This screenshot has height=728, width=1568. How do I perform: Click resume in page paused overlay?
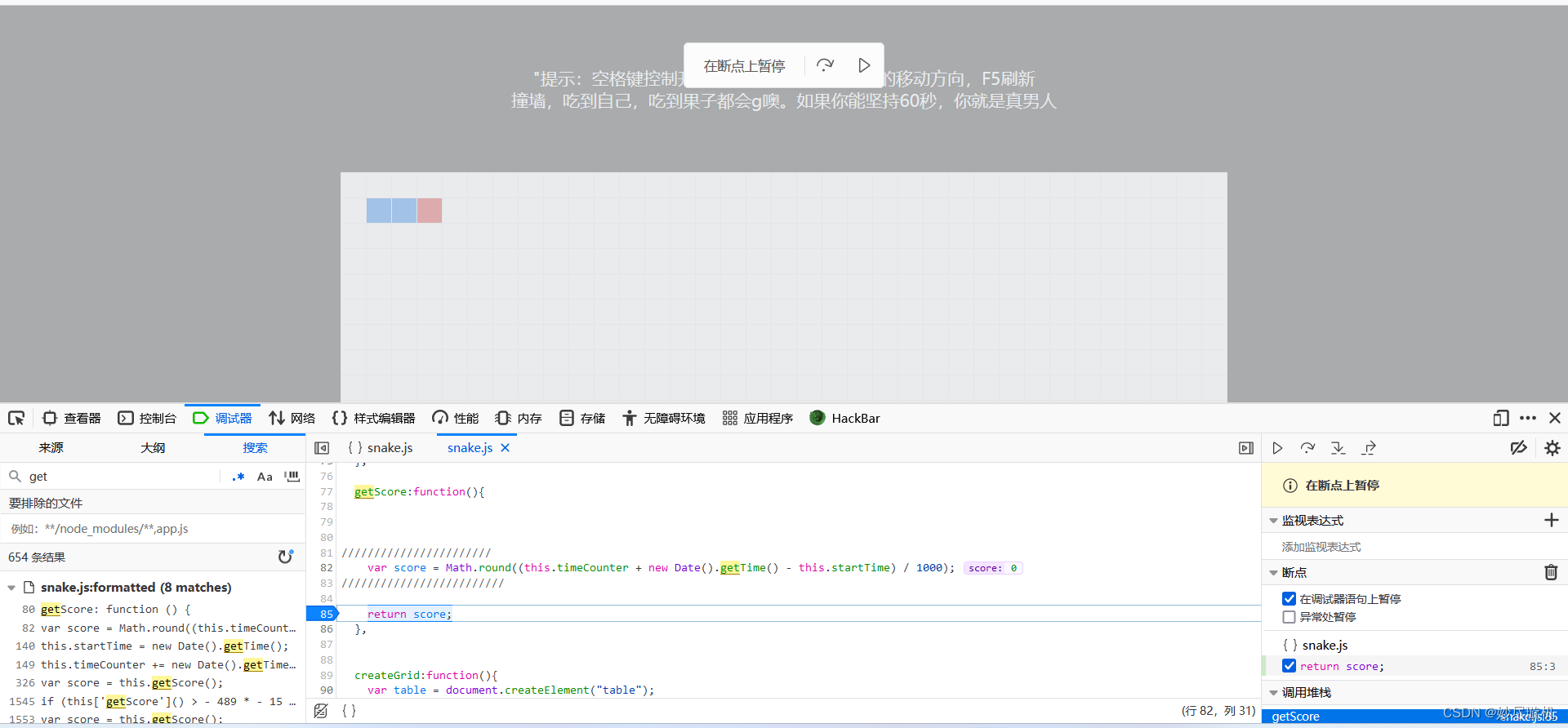[x=864, y=65]
